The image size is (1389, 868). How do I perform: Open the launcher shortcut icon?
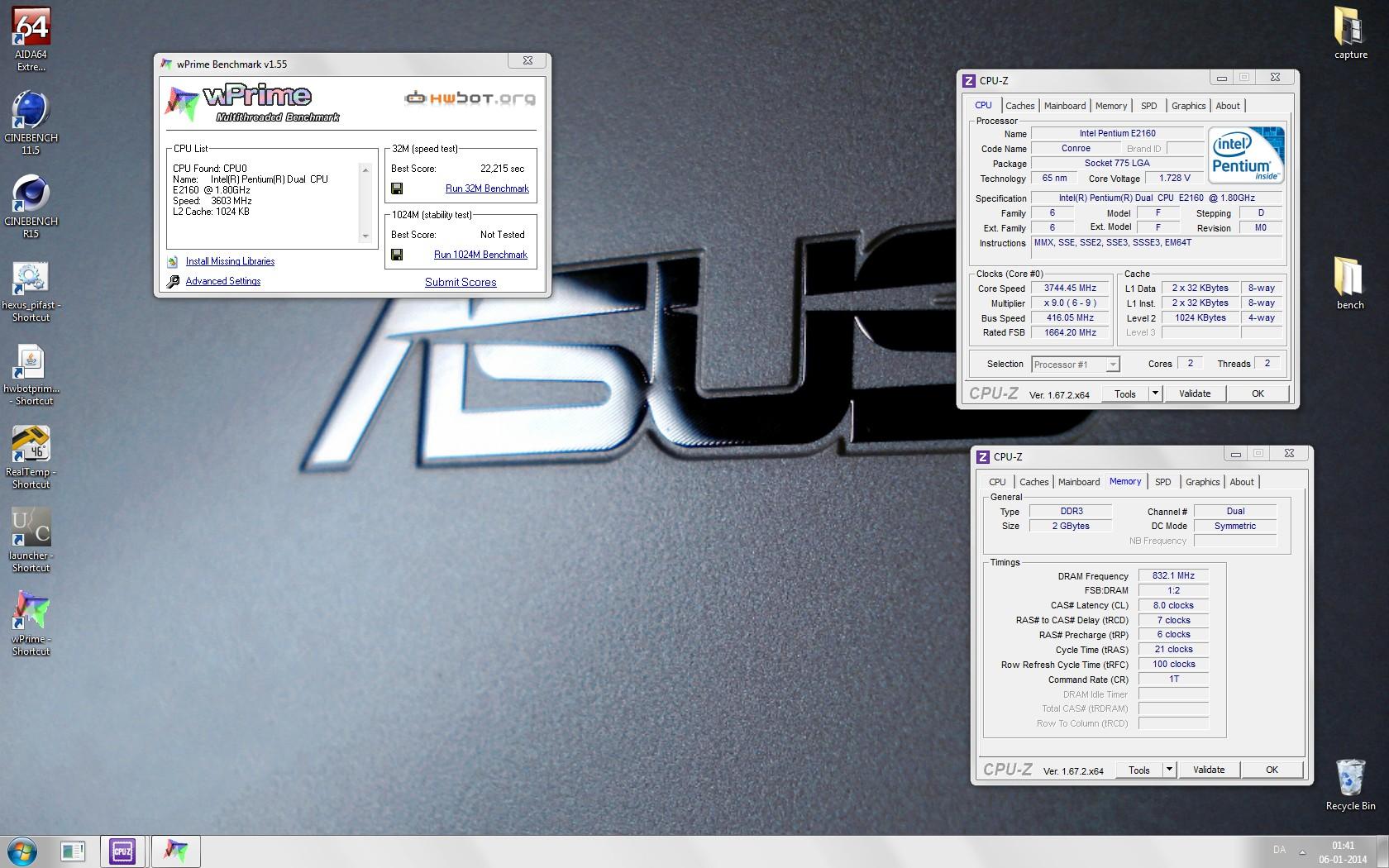(x=31, y=541)
